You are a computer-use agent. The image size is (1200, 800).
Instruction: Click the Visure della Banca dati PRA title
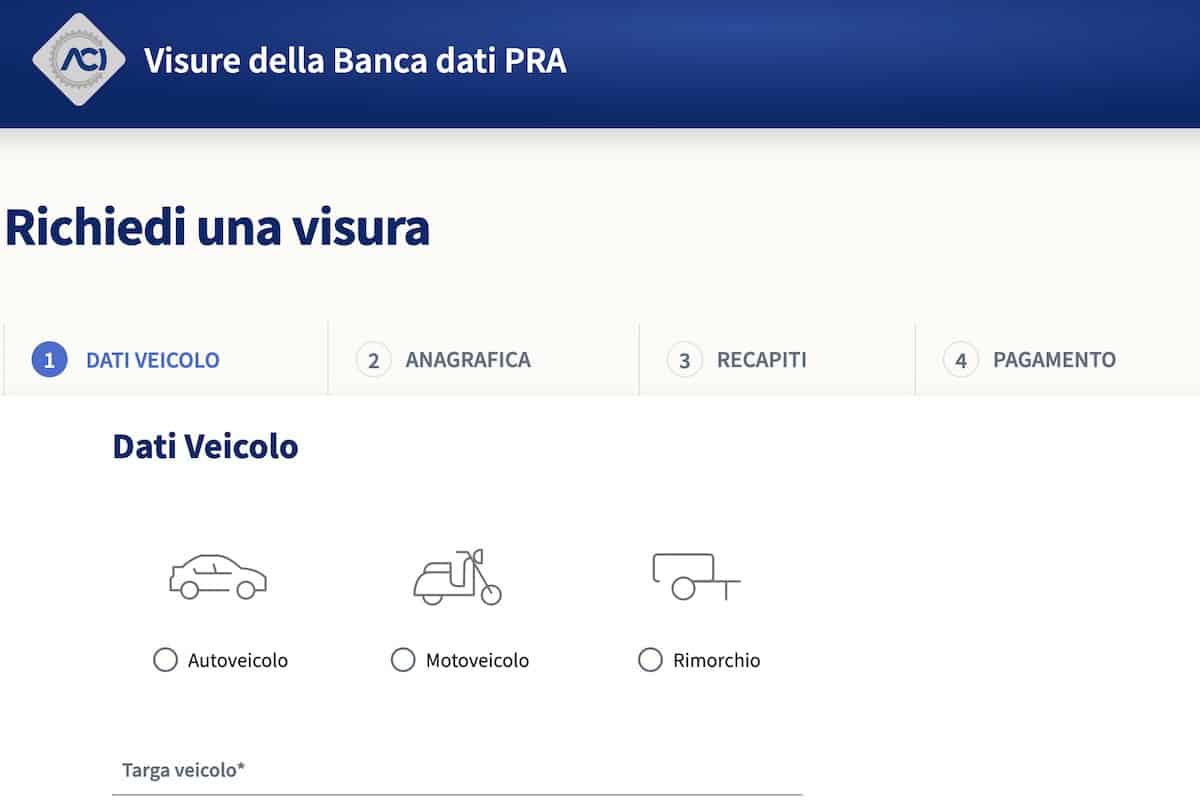(355, 60)
